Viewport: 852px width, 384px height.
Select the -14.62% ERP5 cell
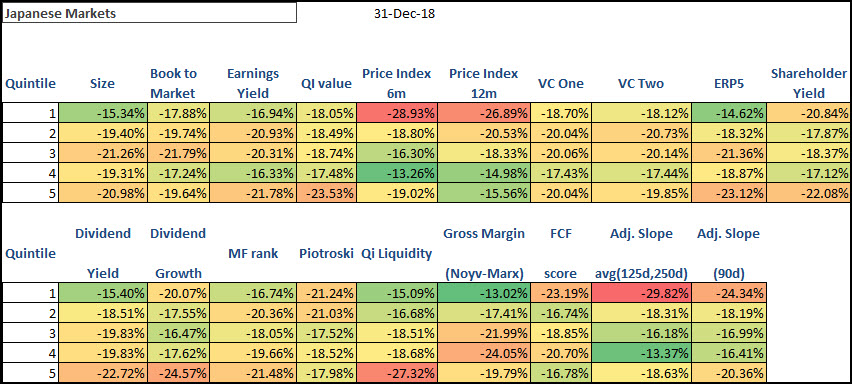click(x=731, y=114)
